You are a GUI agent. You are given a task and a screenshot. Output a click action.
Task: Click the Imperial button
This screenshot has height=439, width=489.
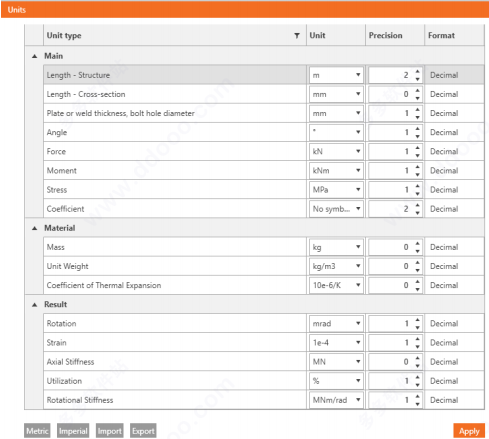click(73, 431)
